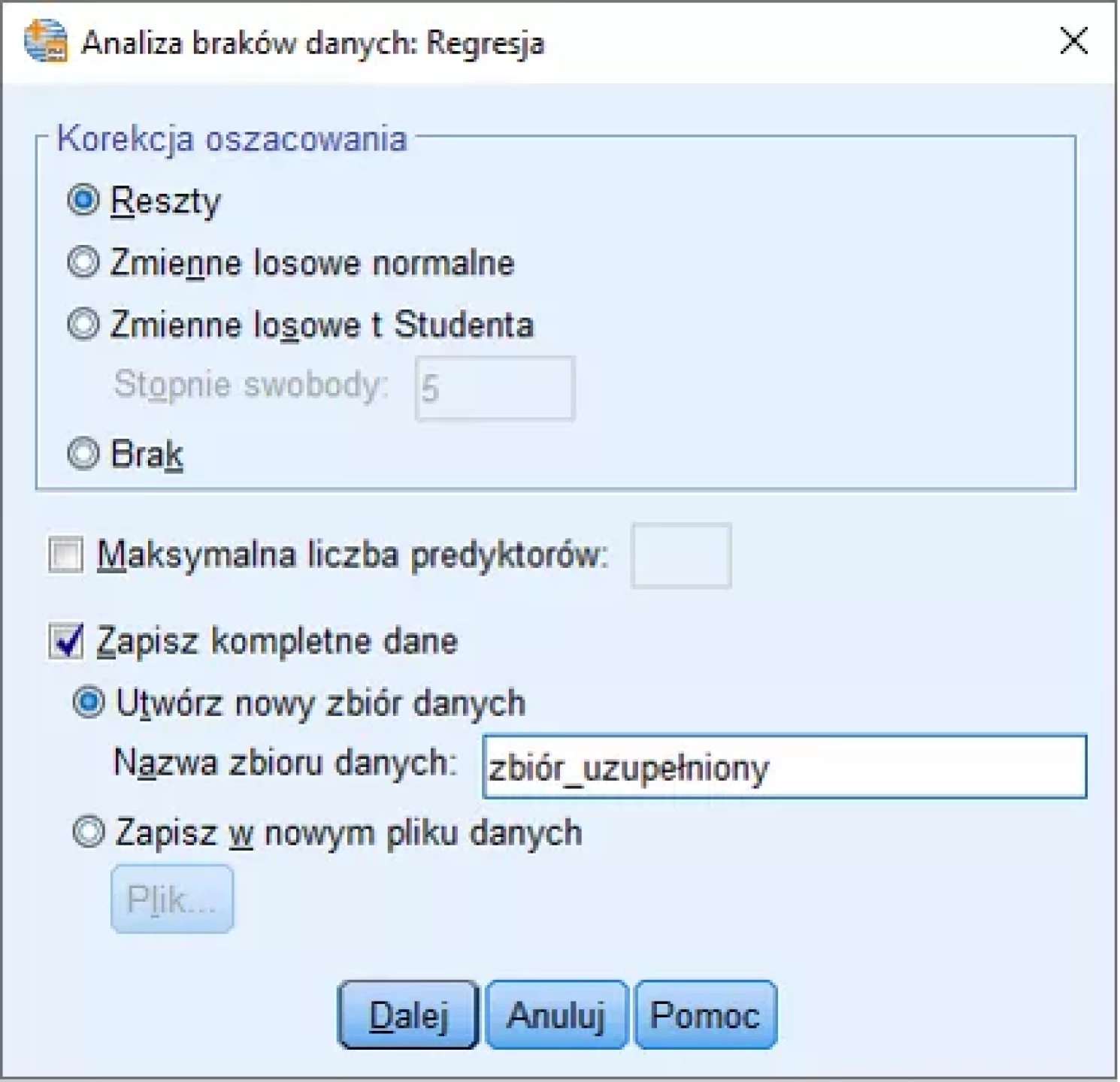Click the Korekcja oszacowania group label
Viewport: 1120px width, 1082px height.
[x=232, y=139]
